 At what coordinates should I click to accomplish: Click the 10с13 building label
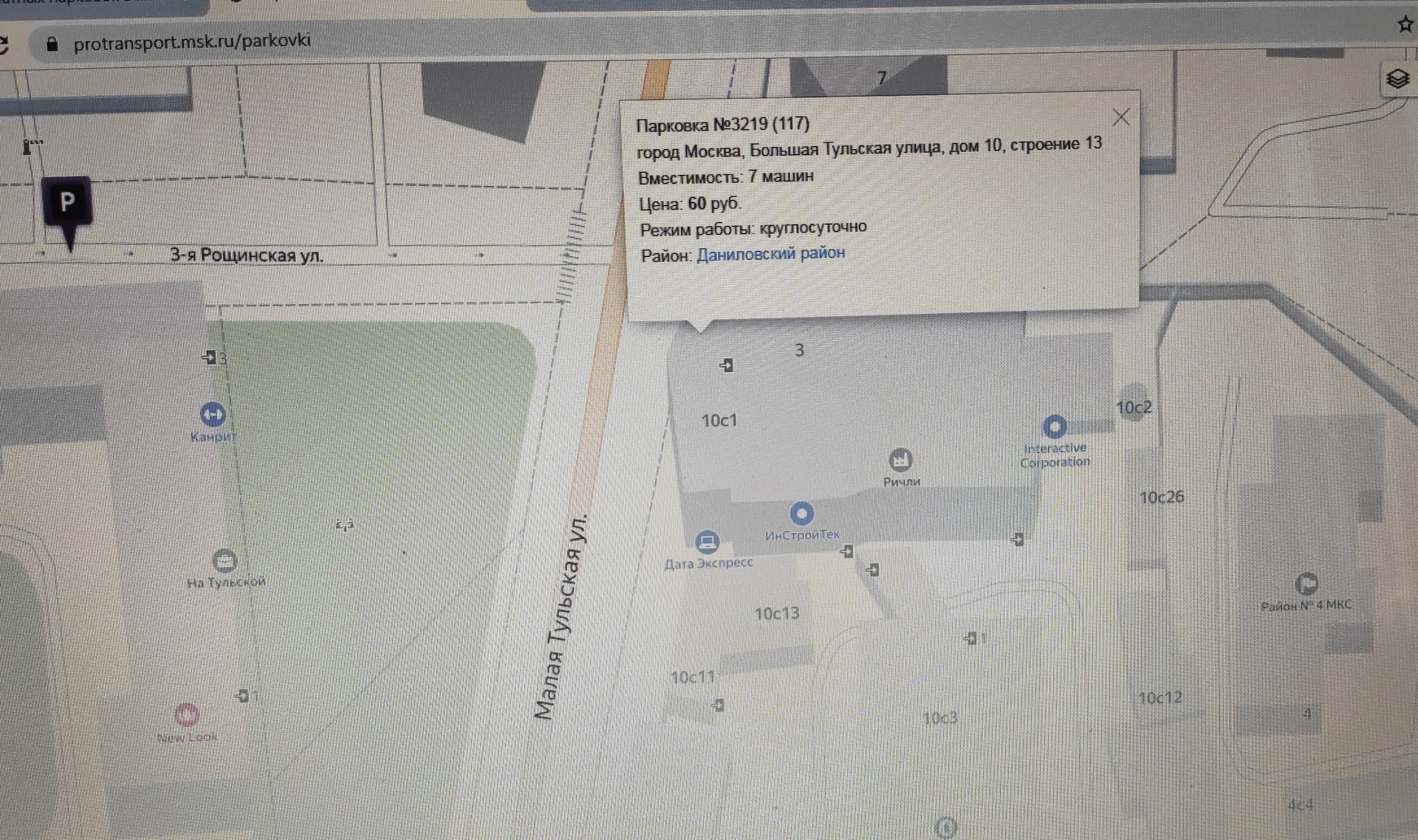[777, 613]
